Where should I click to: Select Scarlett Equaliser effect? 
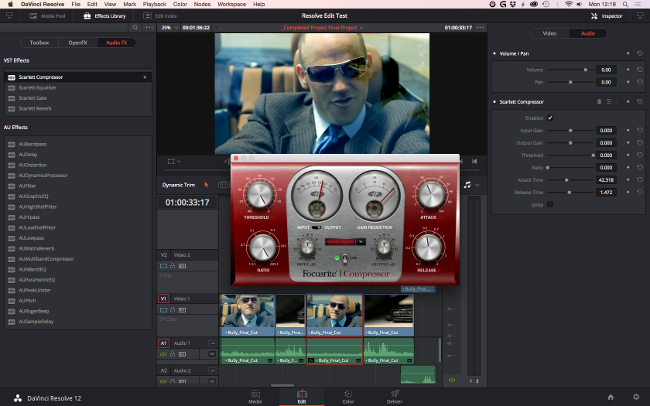coord(78,88)
